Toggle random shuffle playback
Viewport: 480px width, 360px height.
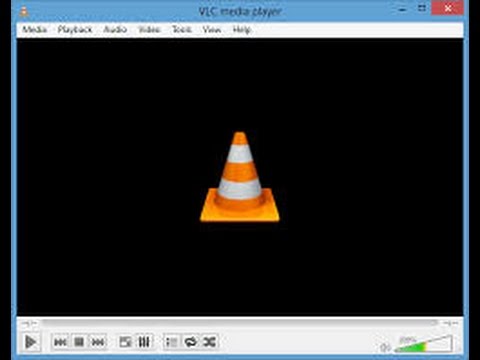(x=210, y=342)
